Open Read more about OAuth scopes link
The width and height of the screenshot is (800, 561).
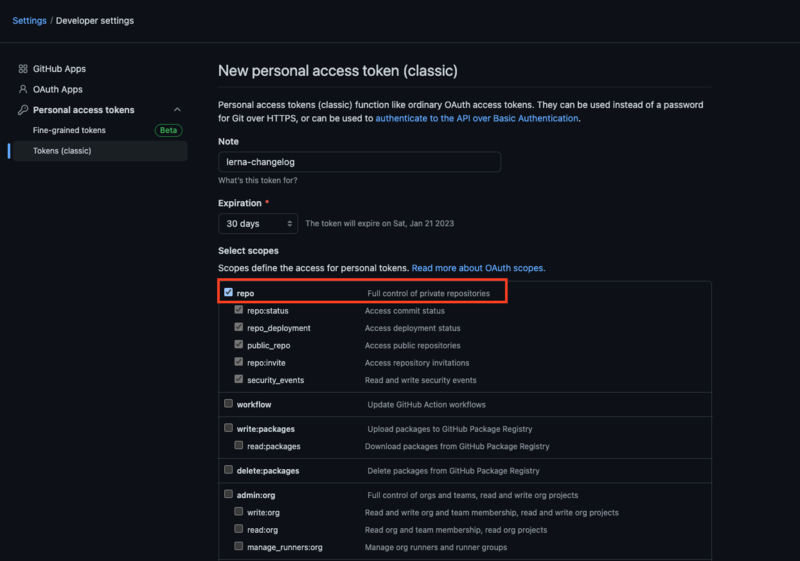tap(478, 268)
